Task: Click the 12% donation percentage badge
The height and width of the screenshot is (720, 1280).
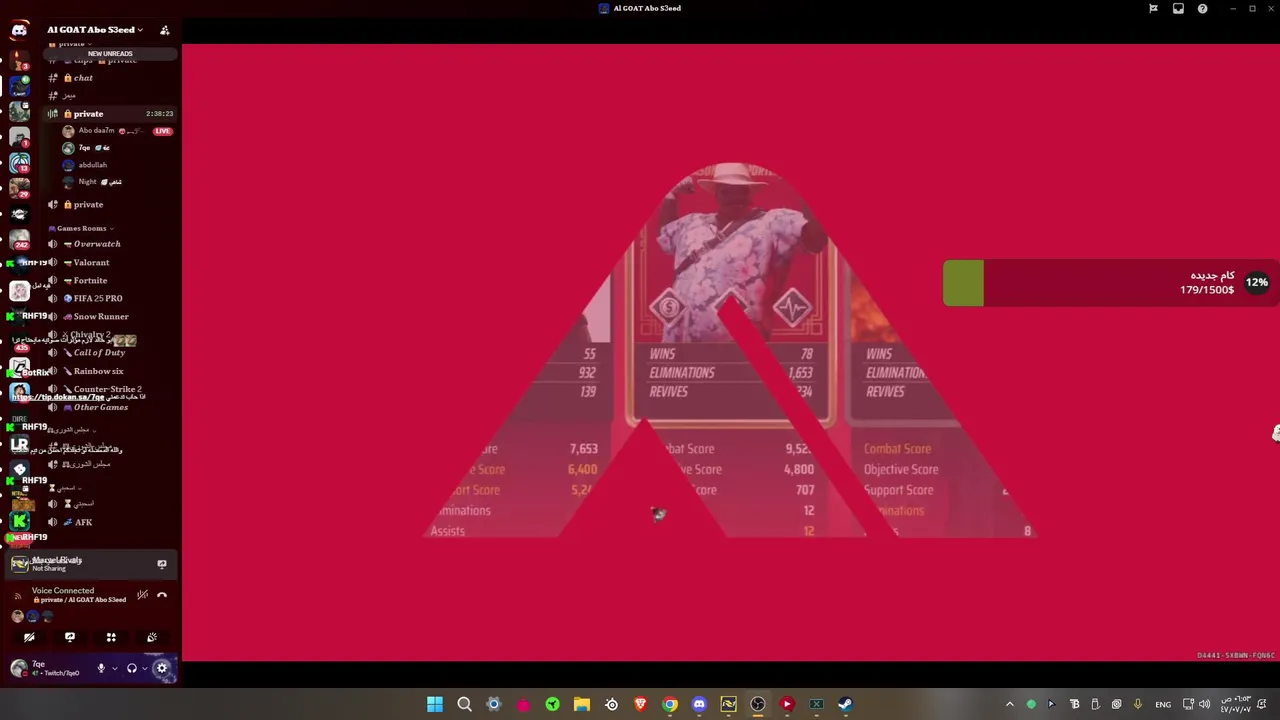Action: click(1257, 283)
